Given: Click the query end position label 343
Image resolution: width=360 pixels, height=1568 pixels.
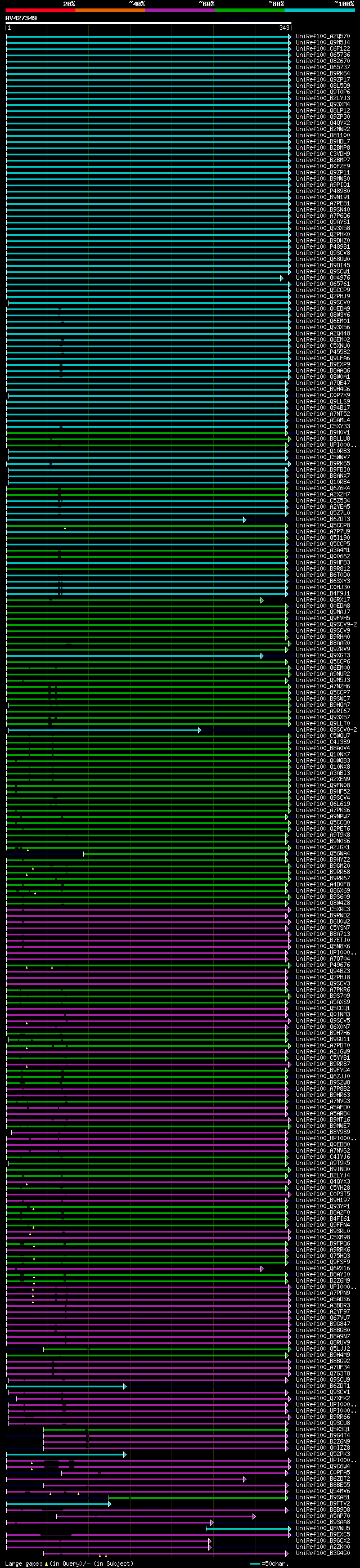Looking at the screenshot, I should (284, 28).
